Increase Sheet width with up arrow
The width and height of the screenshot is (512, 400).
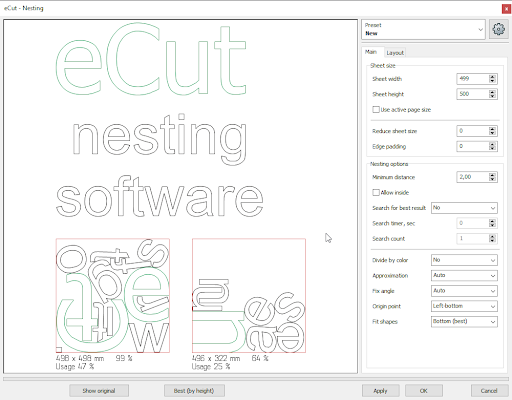492,77
